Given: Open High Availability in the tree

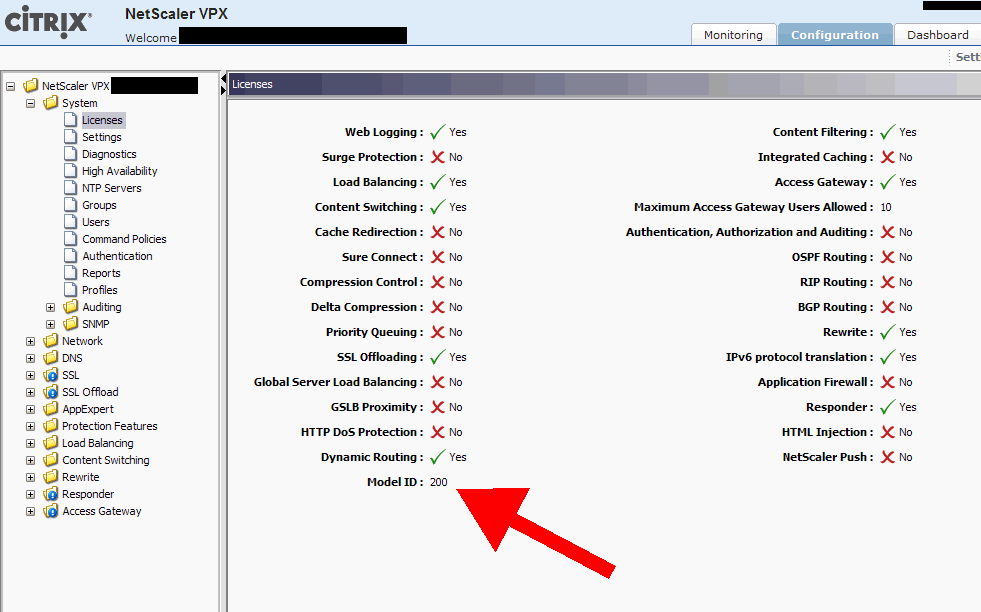Looking at the screenshot, I should coord(119,171).
